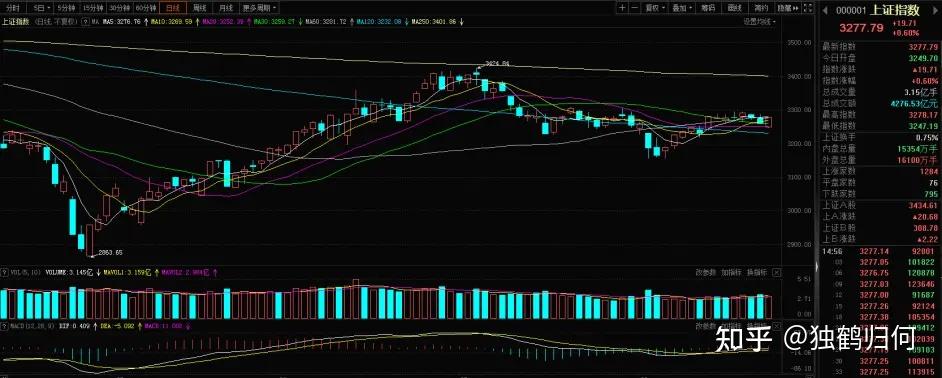Click the MA10 indicator value

[171, 21]
